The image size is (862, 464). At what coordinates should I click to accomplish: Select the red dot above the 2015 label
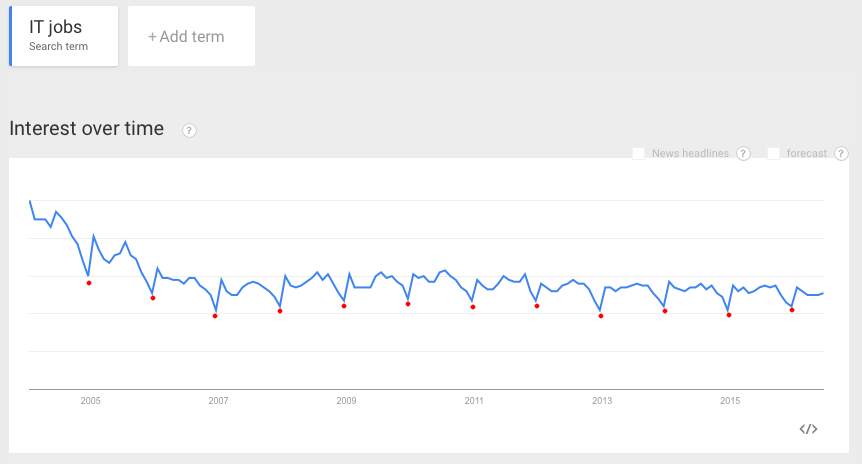click(x=729, y=315)
